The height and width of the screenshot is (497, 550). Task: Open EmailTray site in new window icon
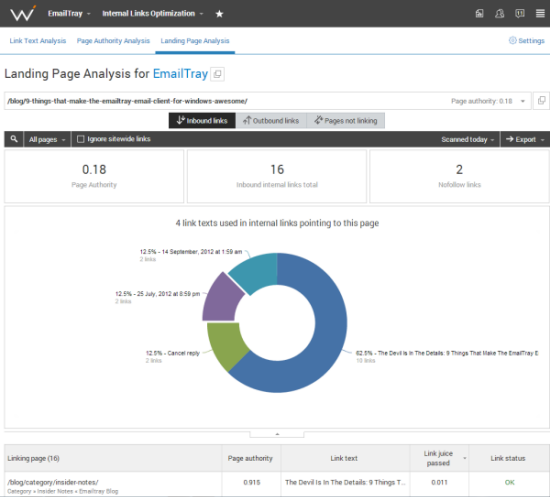[217, 74]
